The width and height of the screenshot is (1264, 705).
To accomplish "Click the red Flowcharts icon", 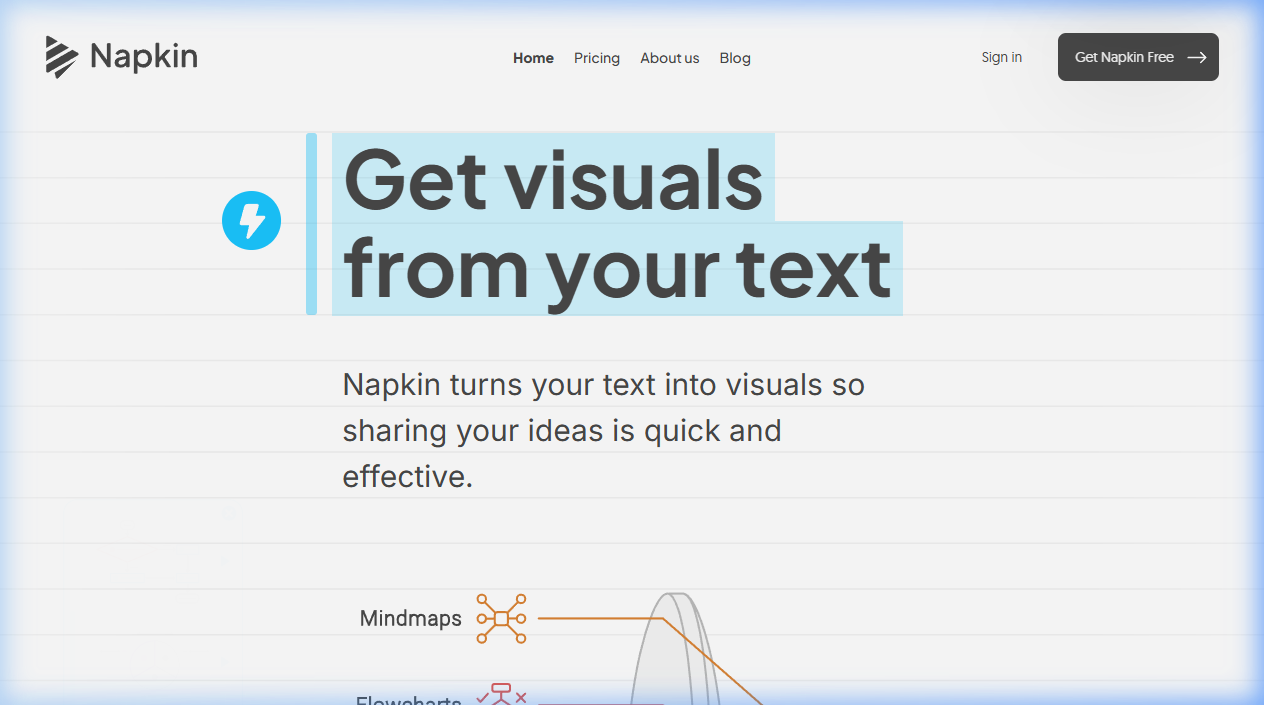I will [501, 694].
